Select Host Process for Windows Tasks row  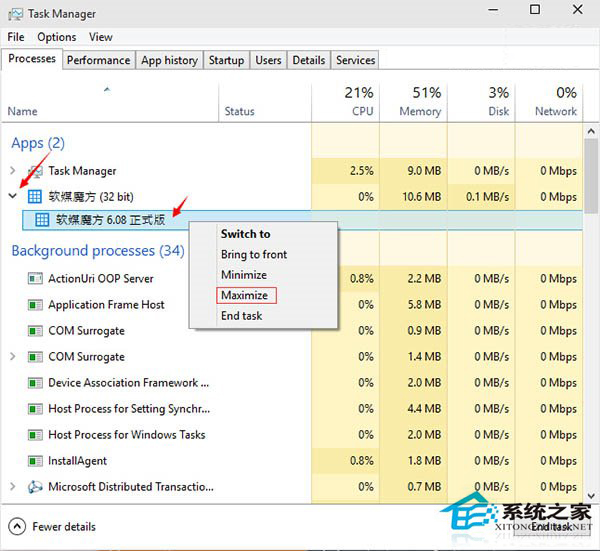[292, 435]
